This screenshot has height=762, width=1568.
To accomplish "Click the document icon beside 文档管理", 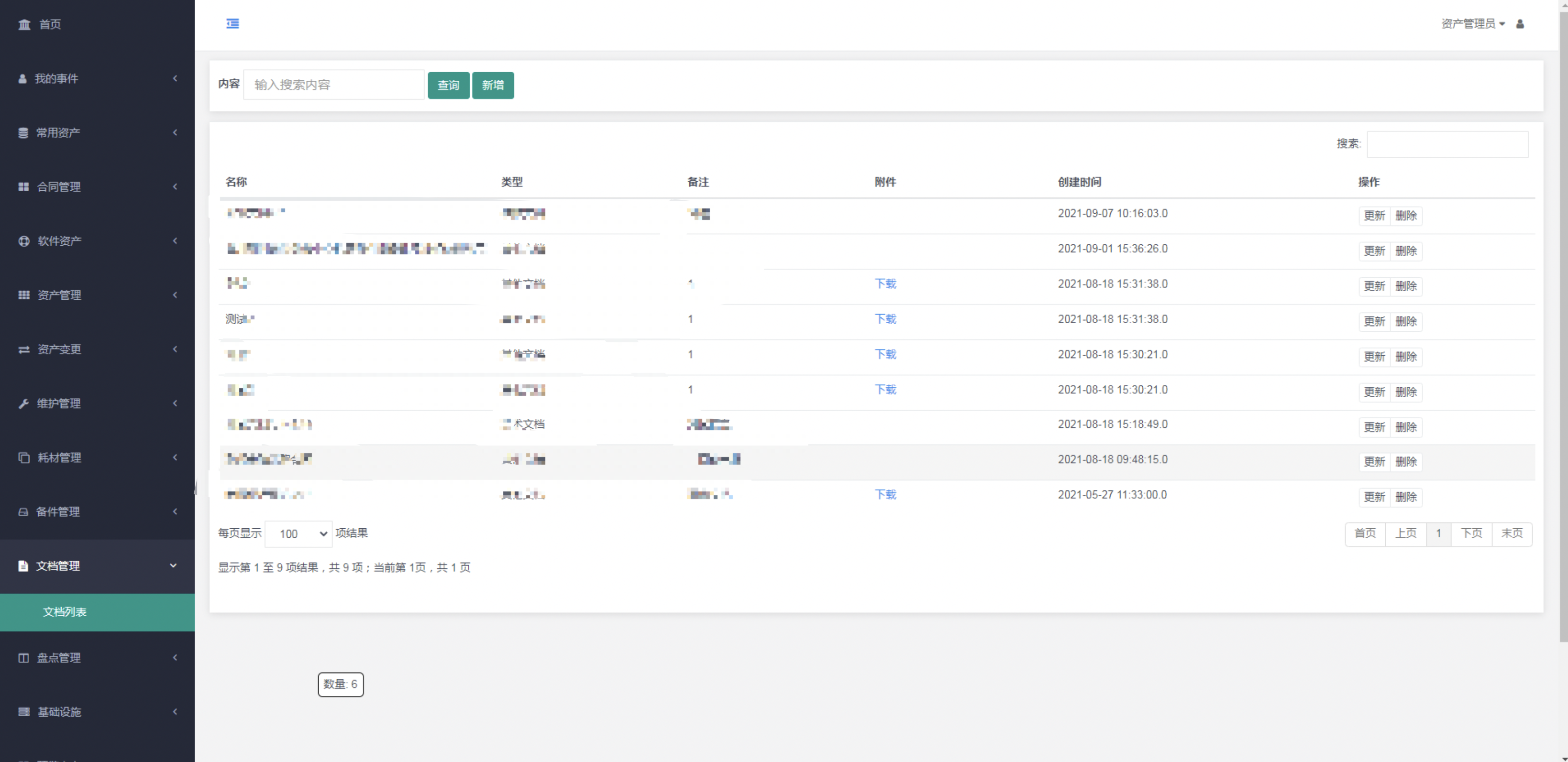I will (23, 566).
